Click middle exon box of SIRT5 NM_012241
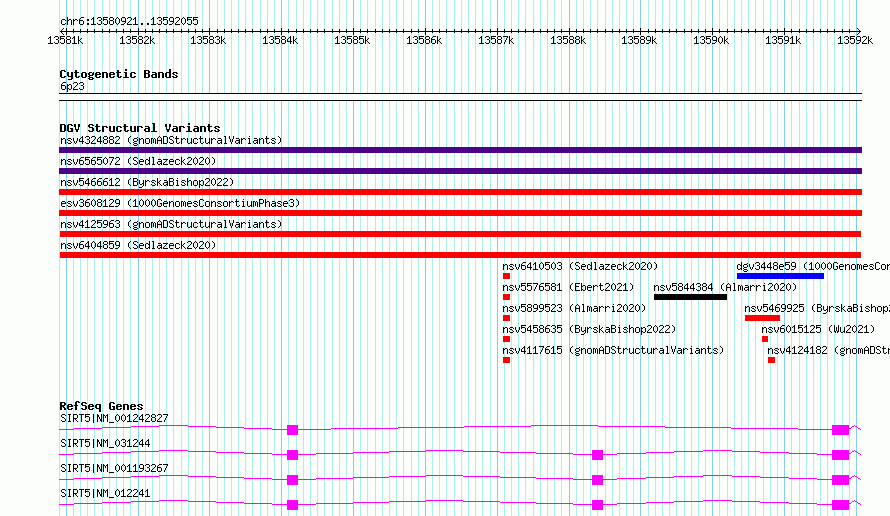This screenshot has height=516, width=890. tap(597, 505)
